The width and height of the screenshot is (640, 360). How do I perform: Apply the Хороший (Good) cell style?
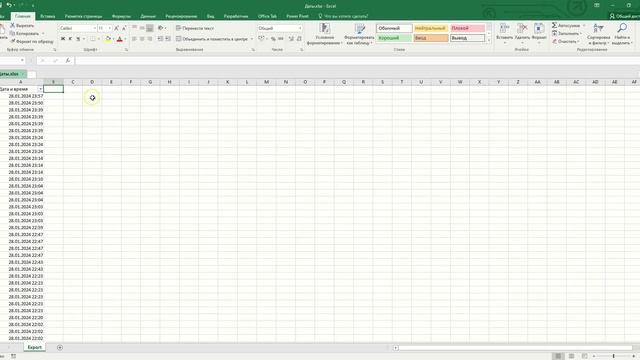click(x=394, y=38)
